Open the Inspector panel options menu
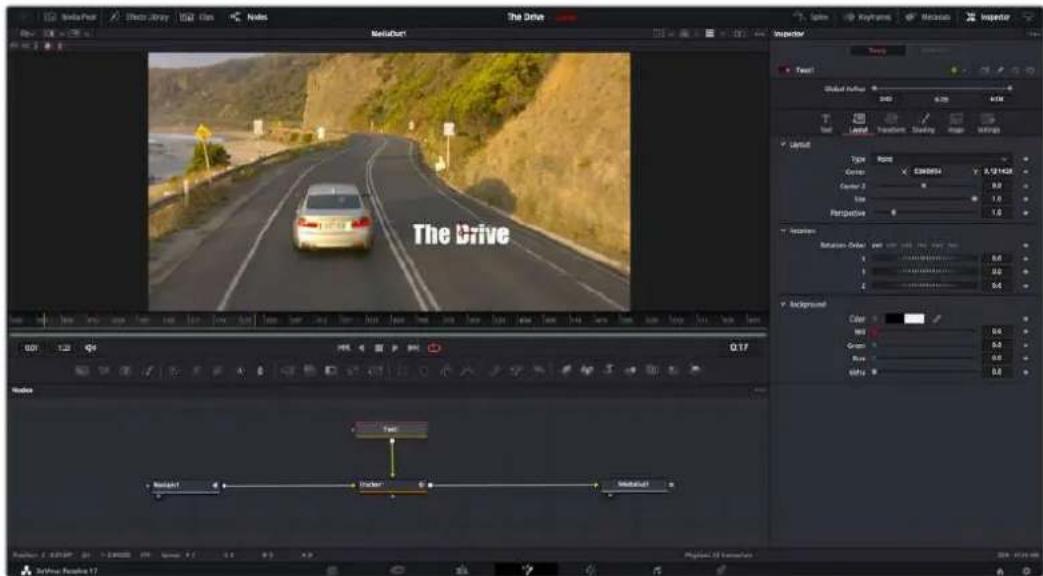The width and height of the screenshot is (1043, 576). 1033,33
